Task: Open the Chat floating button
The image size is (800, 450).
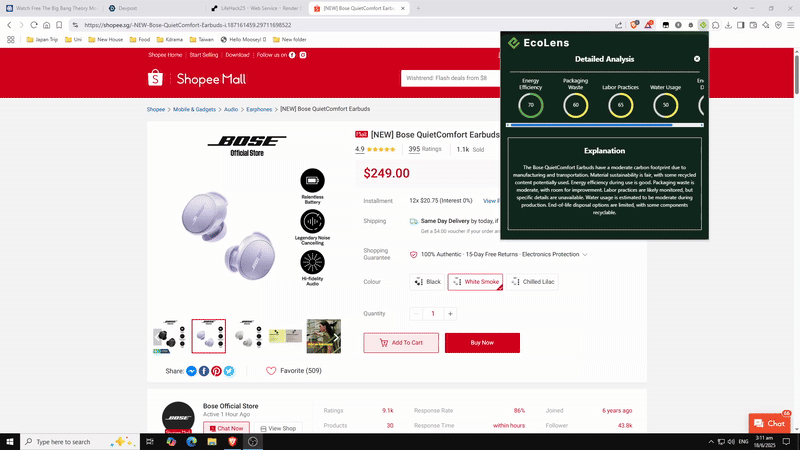Action: (769, 423)
